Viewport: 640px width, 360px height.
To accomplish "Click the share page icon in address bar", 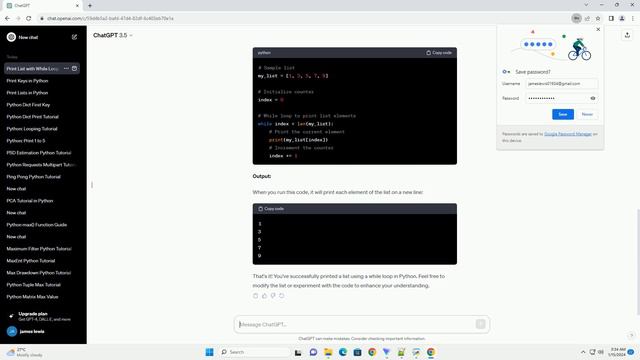I will [x=587, y=18].
